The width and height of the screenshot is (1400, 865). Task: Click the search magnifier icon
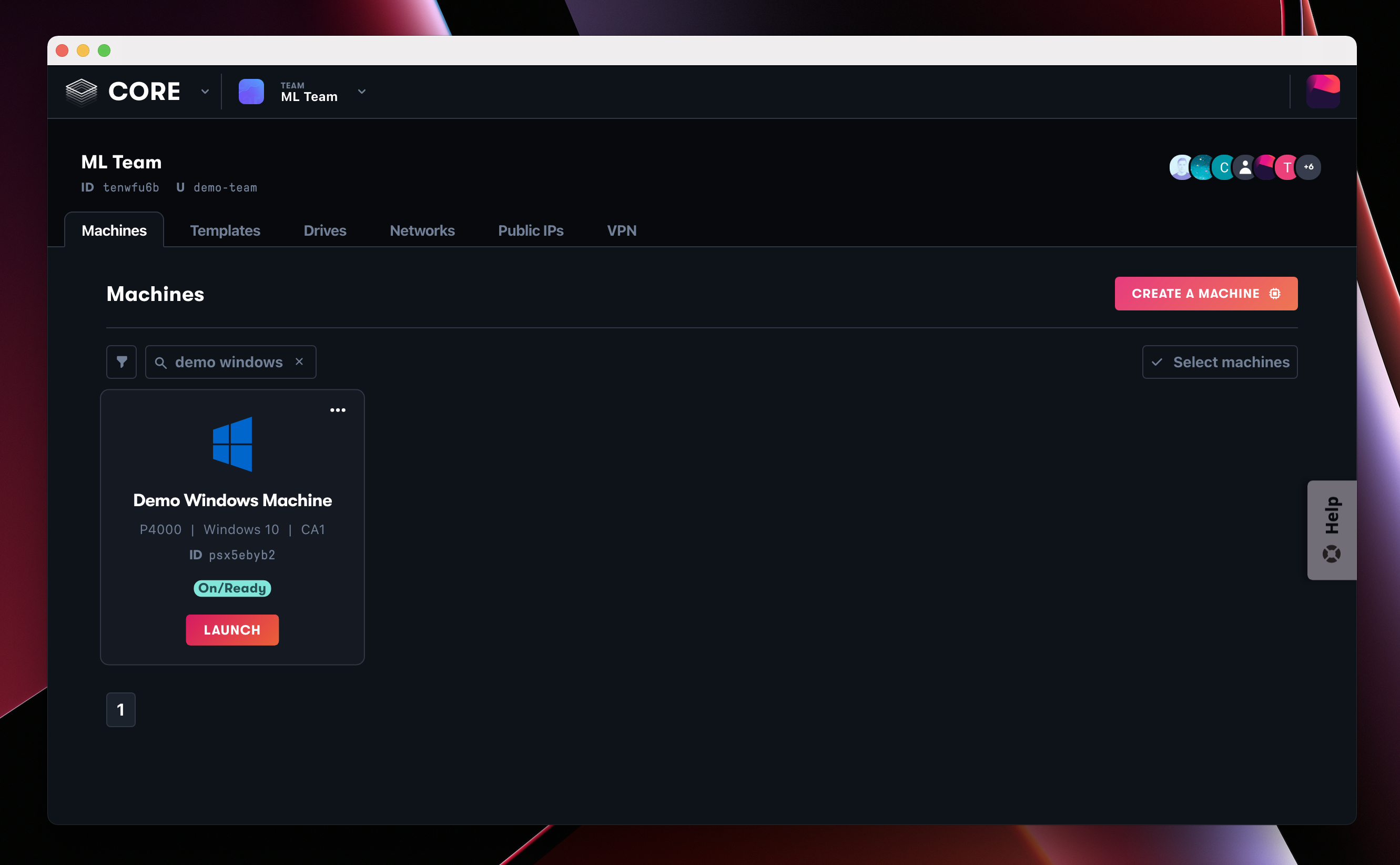(x=160, y=362)
